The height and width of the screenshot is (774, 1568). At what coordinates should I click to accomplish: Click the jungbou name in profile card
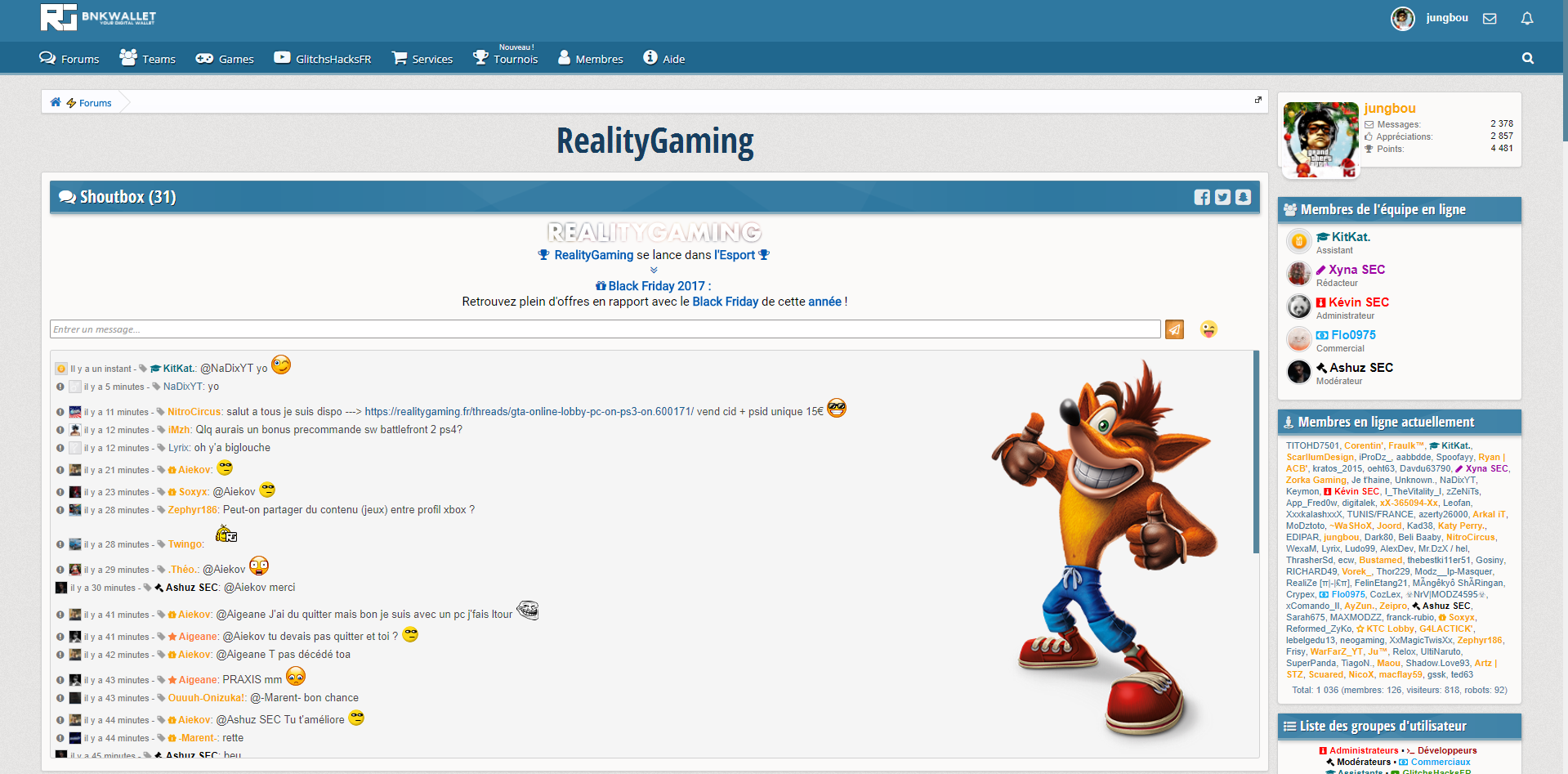coord(1390,108)
